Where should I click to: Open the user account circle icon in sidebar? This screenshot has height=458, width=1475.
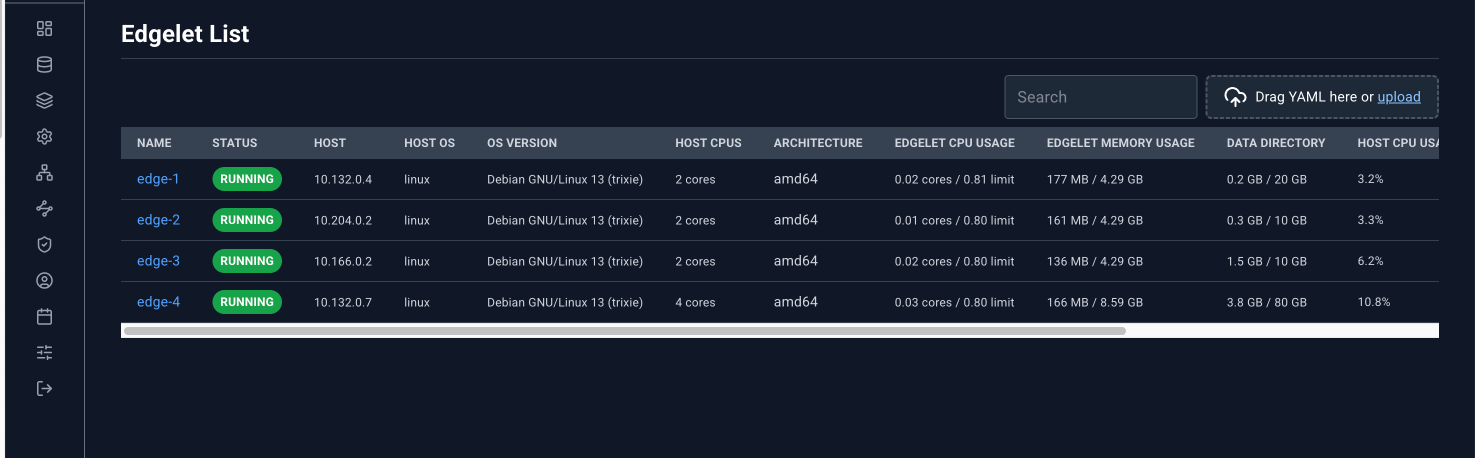coord(44,280)
